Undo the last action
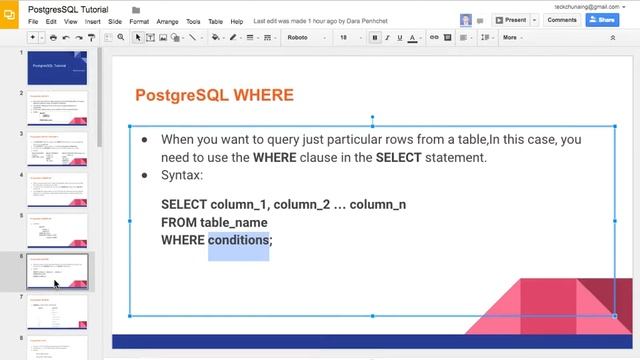Screen dimensions: 640x360 coord(66,38)
